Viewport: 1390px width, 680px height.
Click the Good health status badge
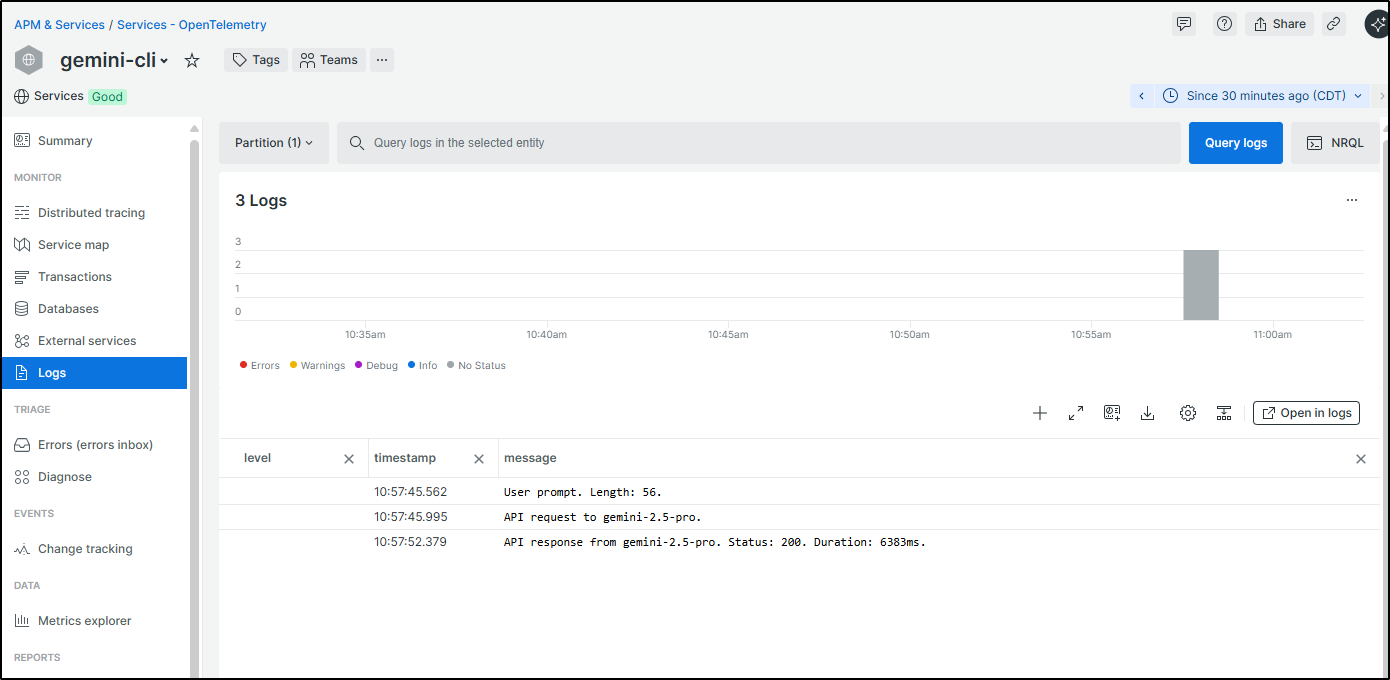click(x=107, y=97)
